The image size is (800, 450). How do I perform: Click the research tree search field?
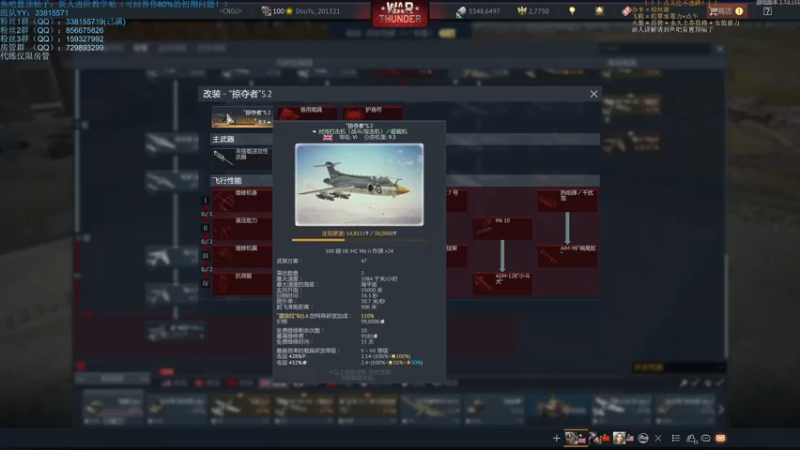(x=655, y=48)
